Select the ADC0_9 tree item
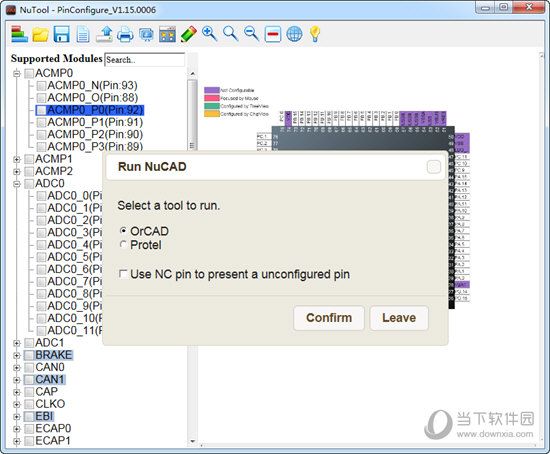 coord(75,306)
